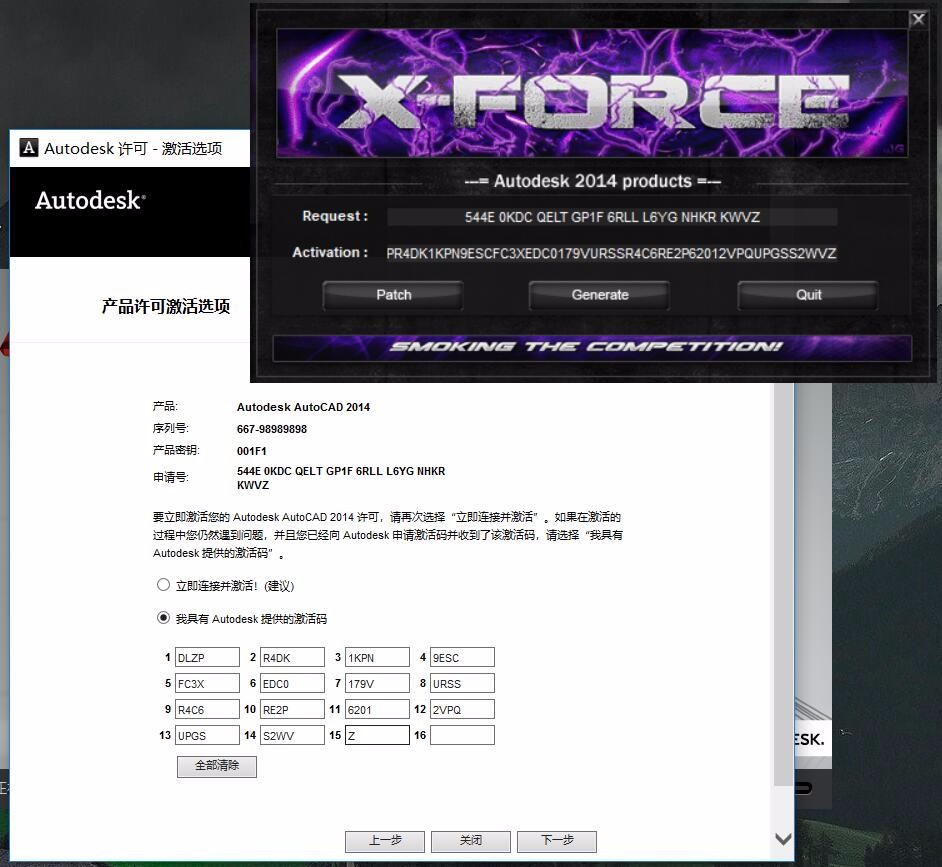Screen dimensions: 942x867
Task: Click activation code box 3 containing 1KPN
Action: click(377, 657)
